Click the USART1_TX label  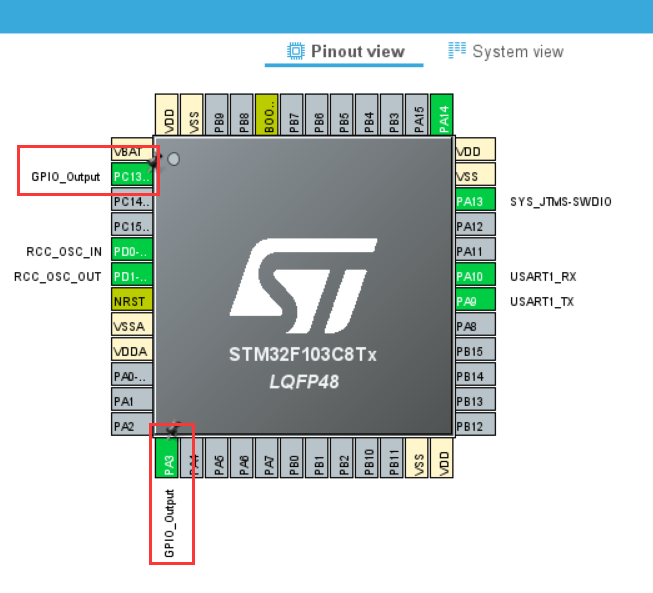(542, 301)
